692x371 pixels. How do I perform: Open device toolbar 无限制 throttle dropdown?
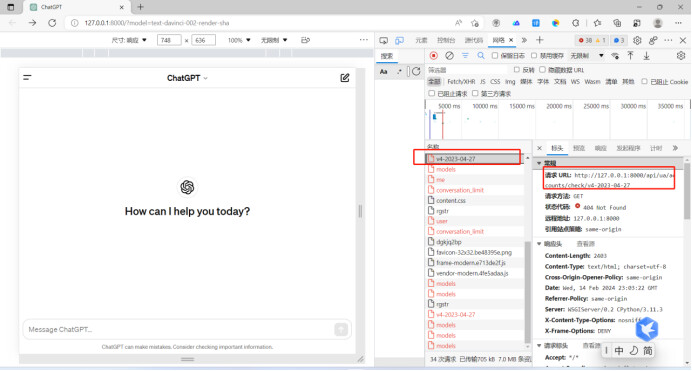coord(274,40)
